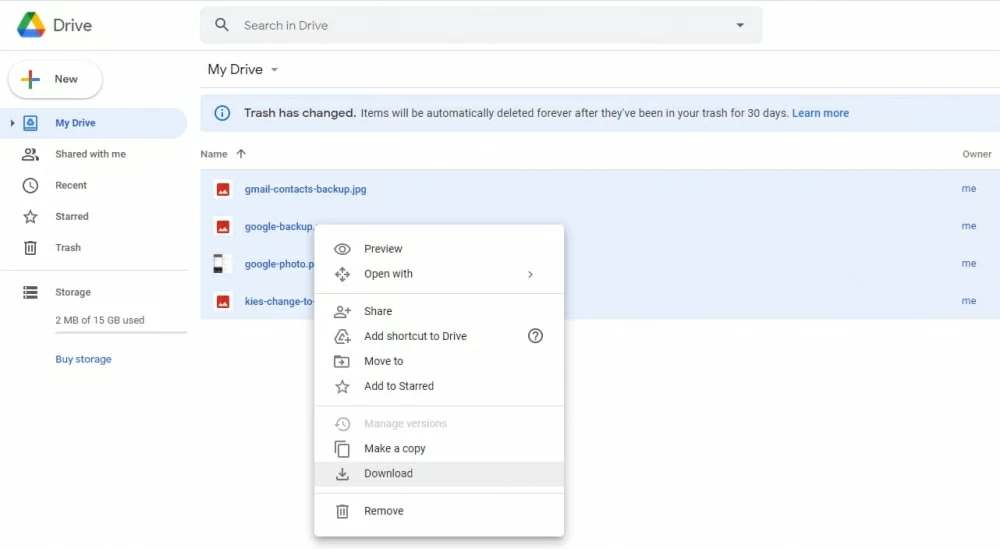Select Share in the context menu
1000x549 pixels.
(378, 311)
